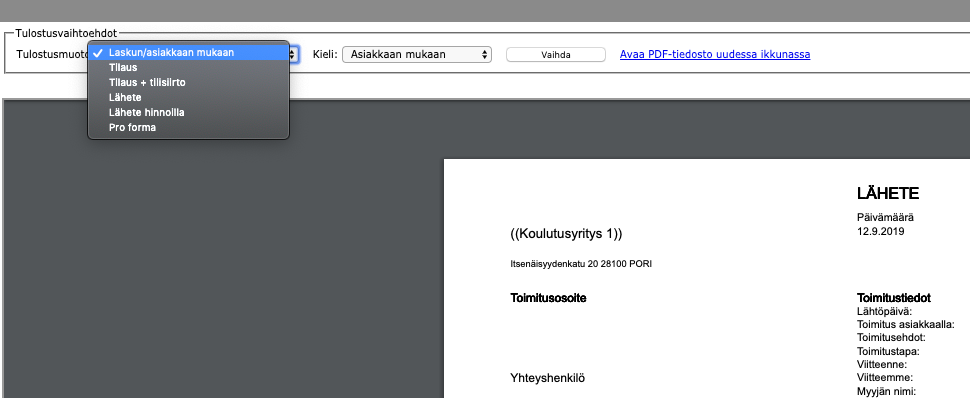Image resolution: width=970 pixels, height=398 pixels.
Task: Click the 'Myyjän nimi:' label
Action: tap(886, 391)
